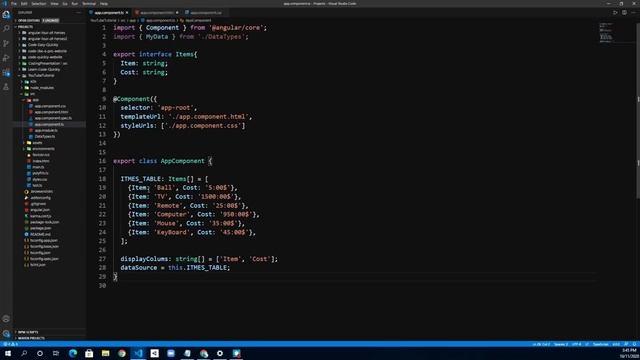Click the notification bell in status bar
Image resolution: width=640 pixels, height=360 pixels.
pyautogui.click(x=634, y=344)
